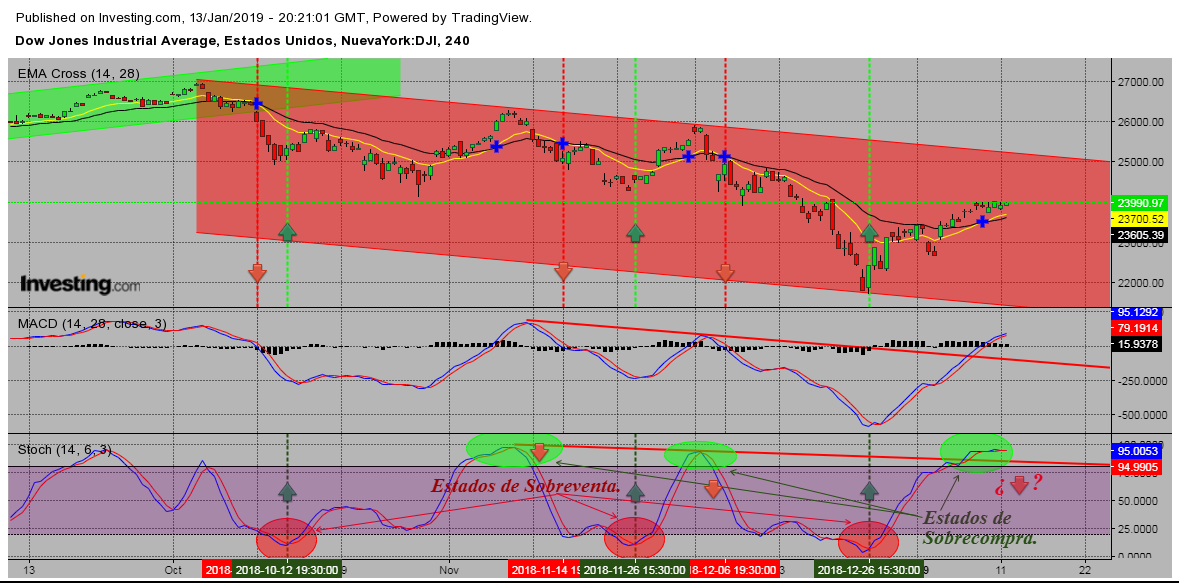Click the Estados de Sobreventa annotation text
1179x583 pixels.
click(526, 487)
